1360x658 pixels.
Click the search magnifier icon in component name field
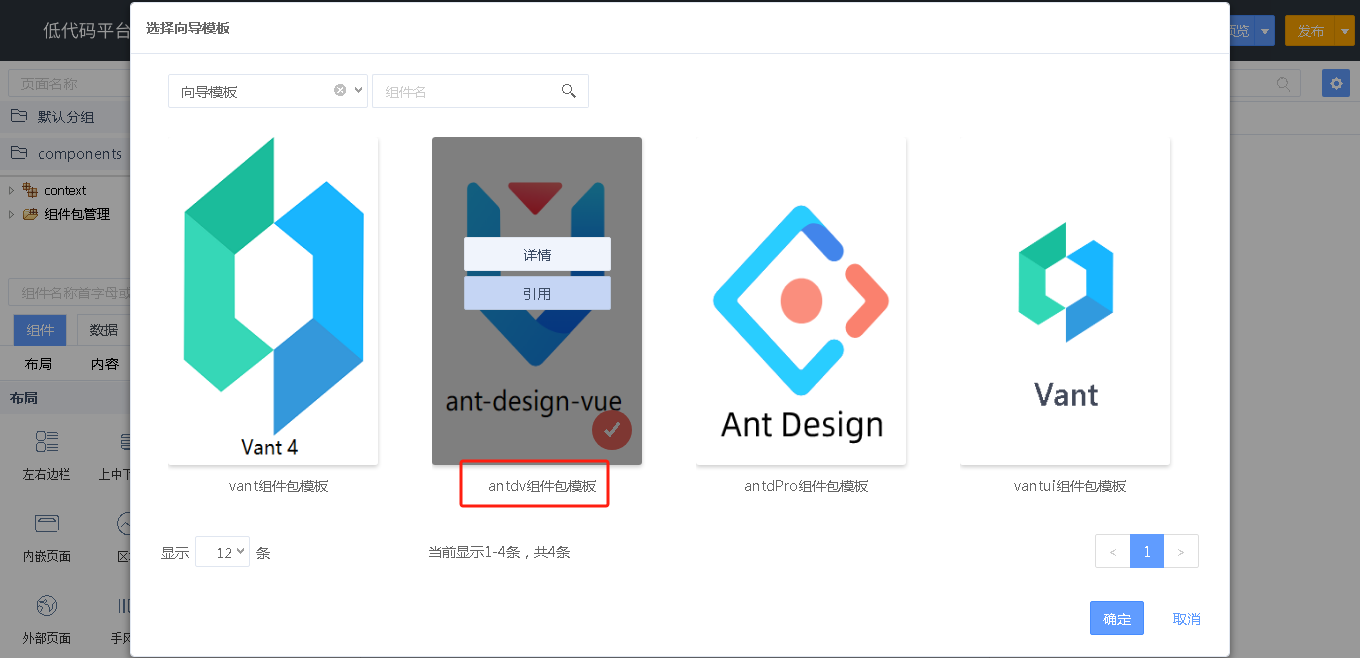click(569, 91)
